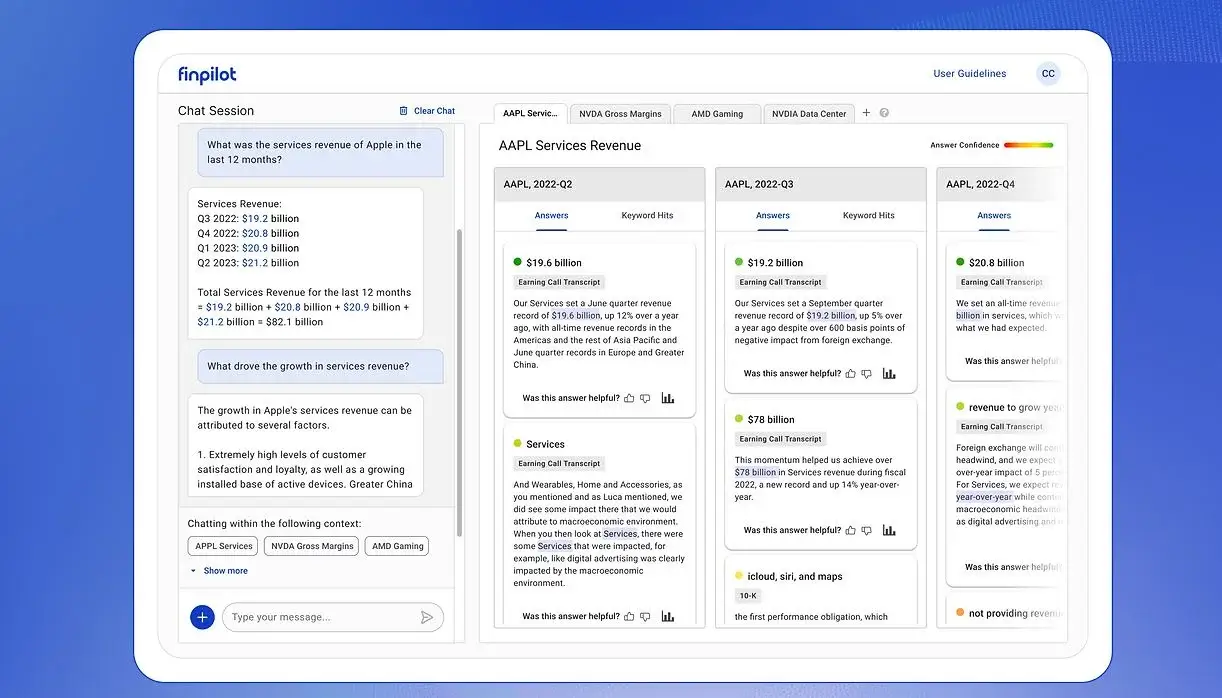Thumbs up the 2022-Q3 $19.2 billion answer

[850, 374]
